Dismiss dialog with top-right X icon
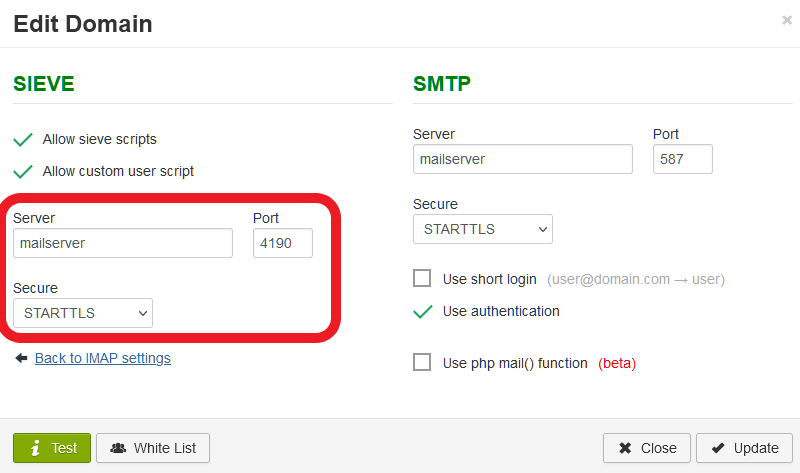Screen dimensions: 800x473 click(787, 20)
